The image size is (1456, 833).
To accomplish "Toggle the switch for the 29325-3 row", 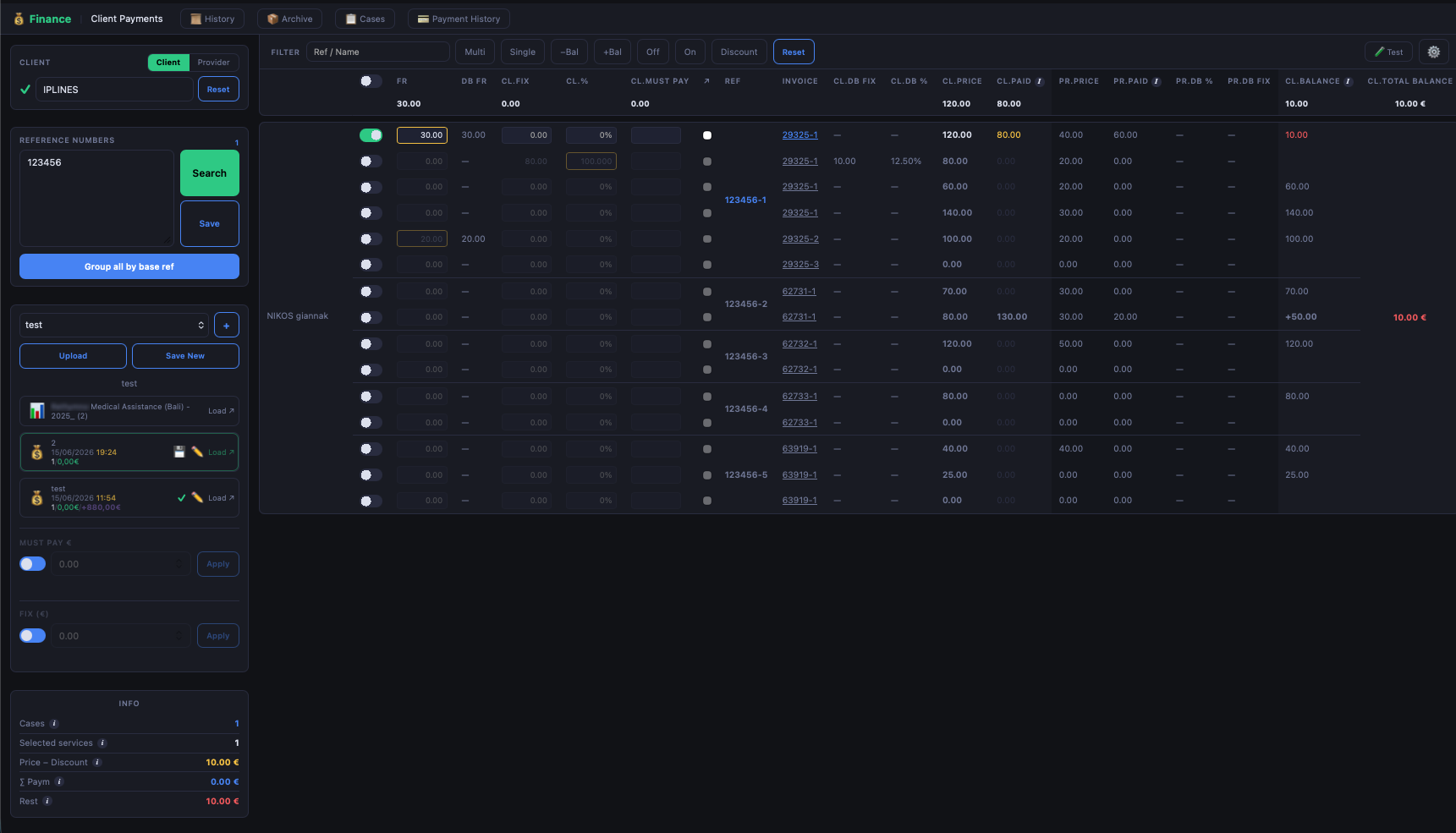I will tap(371, 265).
